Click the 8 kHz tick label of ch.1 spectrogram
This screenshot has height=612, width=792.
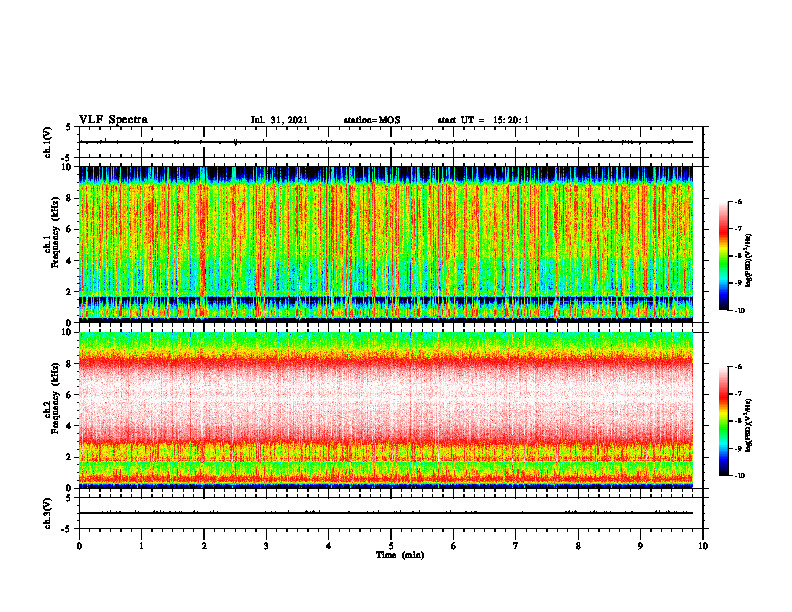pyautogui.click(x=69, y=198)
